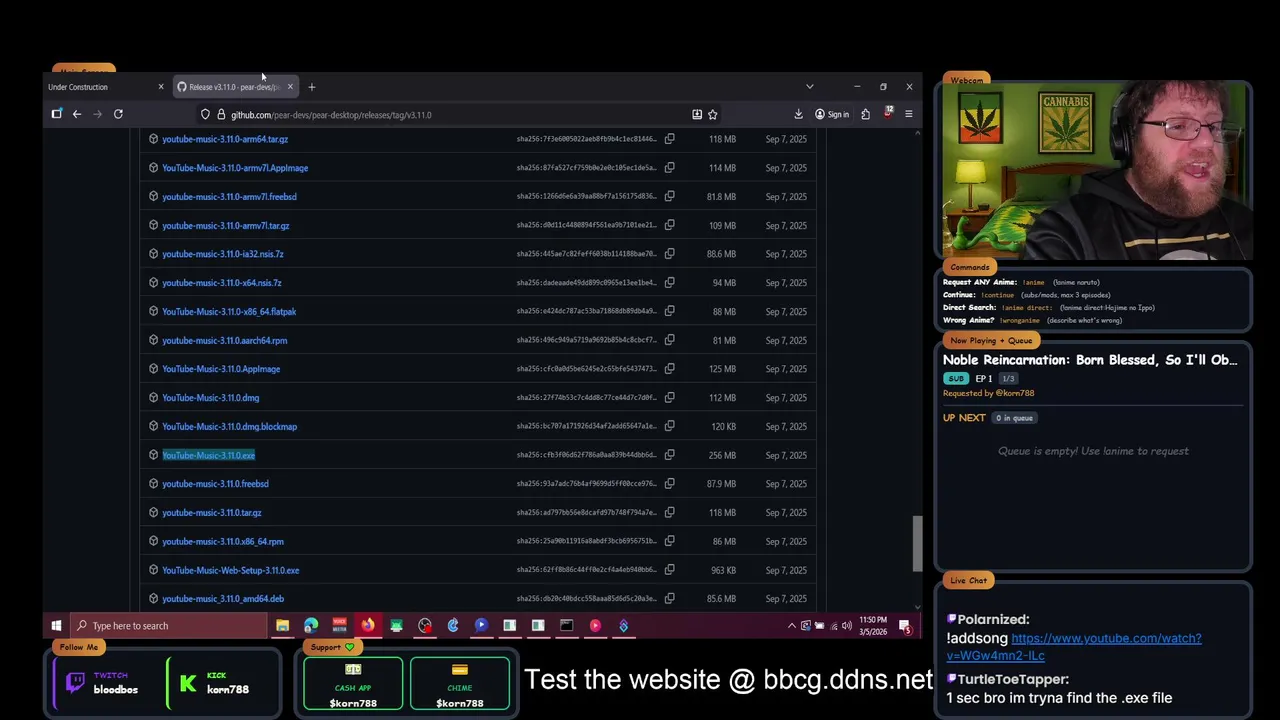The height and width of the screenshot is (720, 1280).
Task: Download youtube-music-3.11.0.tar.gz
Action: pyautogui.click(x=212, y=513)
